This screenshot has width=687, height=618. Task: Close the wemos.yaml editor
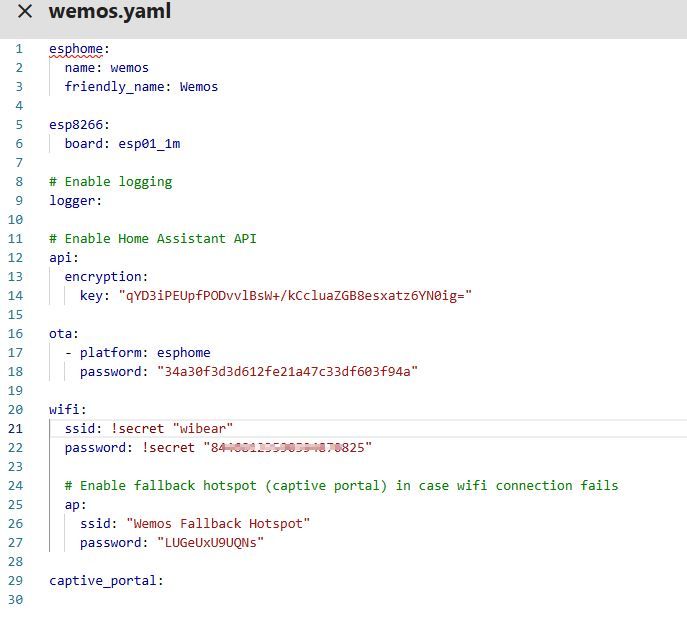pos(25,12)
